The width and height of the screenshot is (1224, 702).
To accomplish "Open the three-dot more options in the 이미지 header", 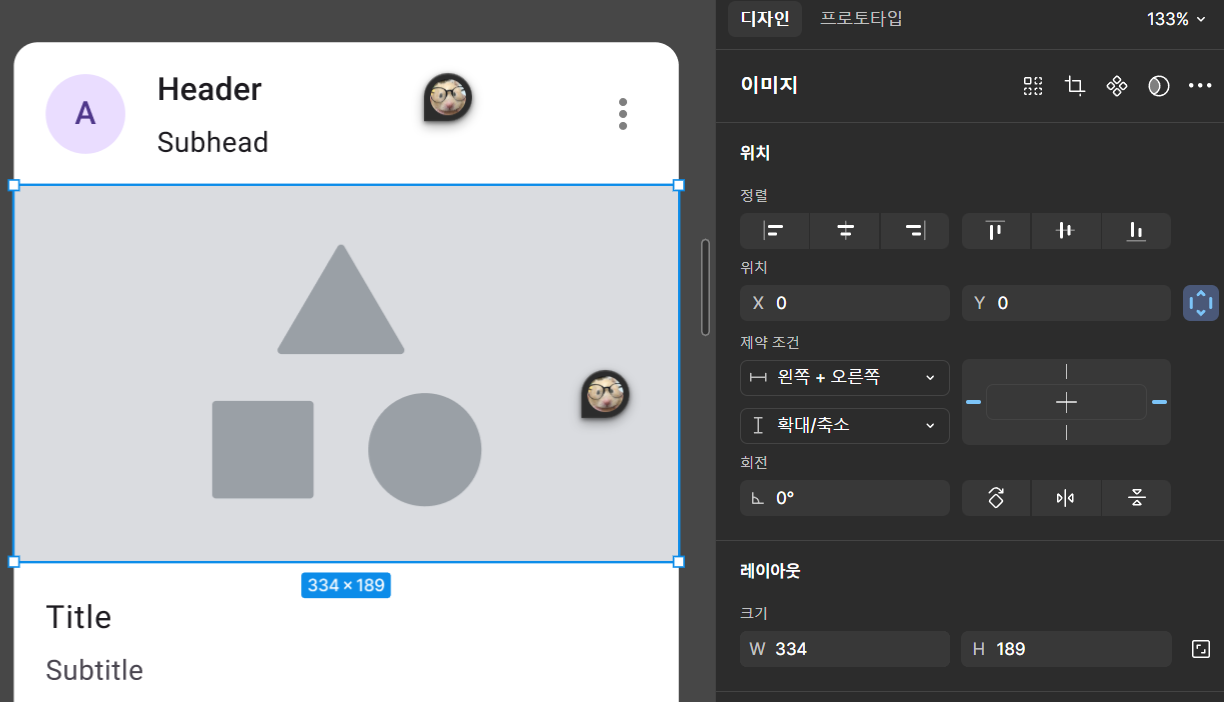I will coord(1200,86).
